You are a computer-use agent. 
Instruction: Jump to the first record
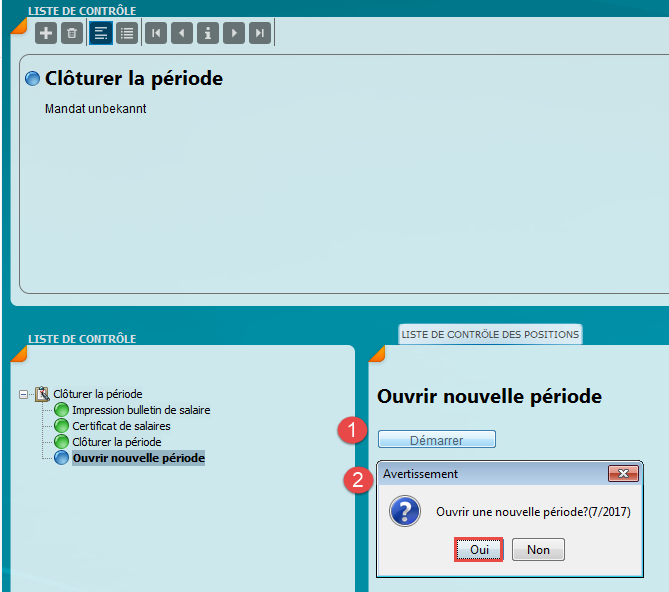pyautogui.click(x=156, y=33)
